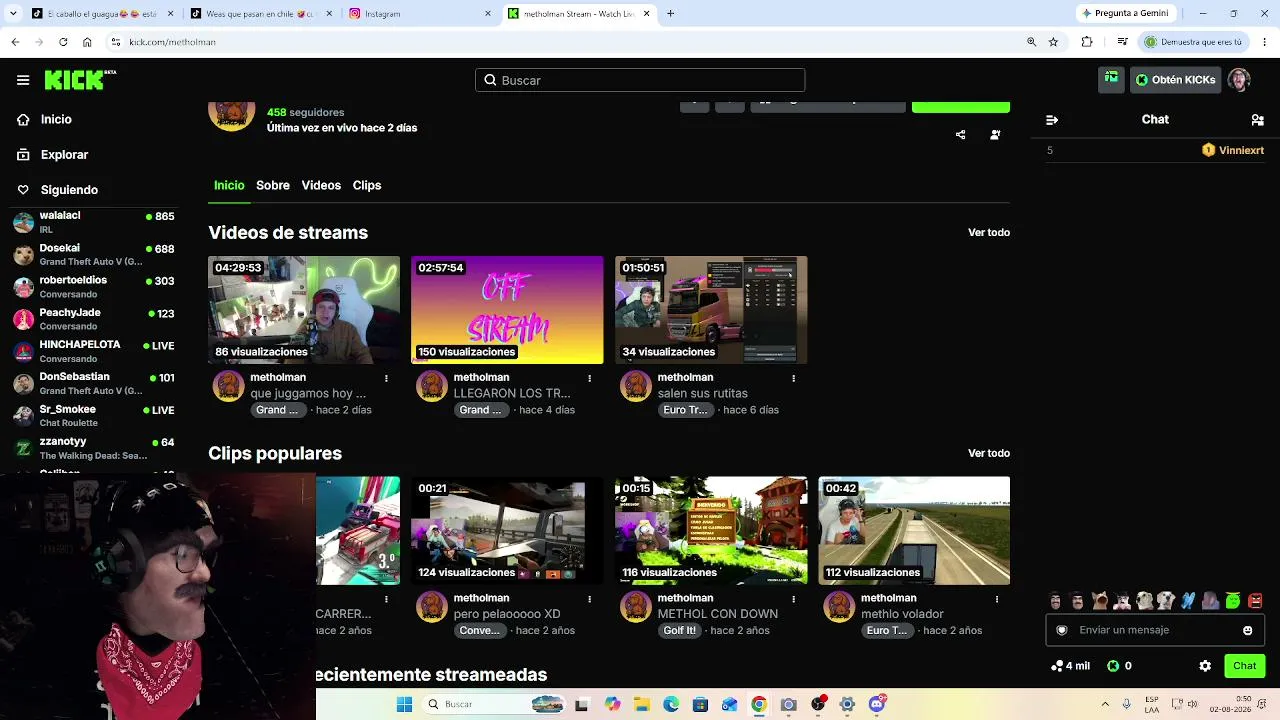Insert the red angry face emote
The height and width of the screenshot is (720, 1280).
[x=1255, y=601]
